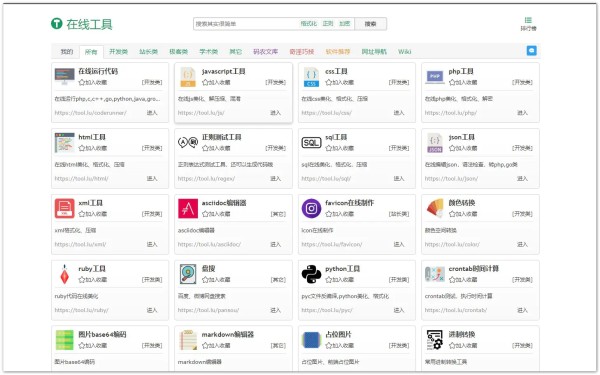The image size is (600, 375).
Task: Open the javascript工具 JS file icon
Action: click(x=188, y=77)
